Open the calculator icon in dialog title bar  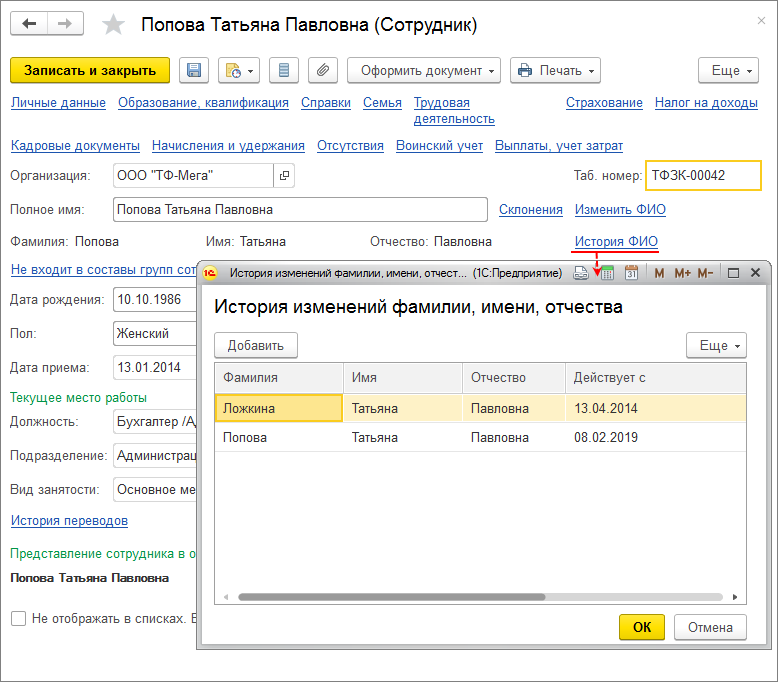[607, 272]
